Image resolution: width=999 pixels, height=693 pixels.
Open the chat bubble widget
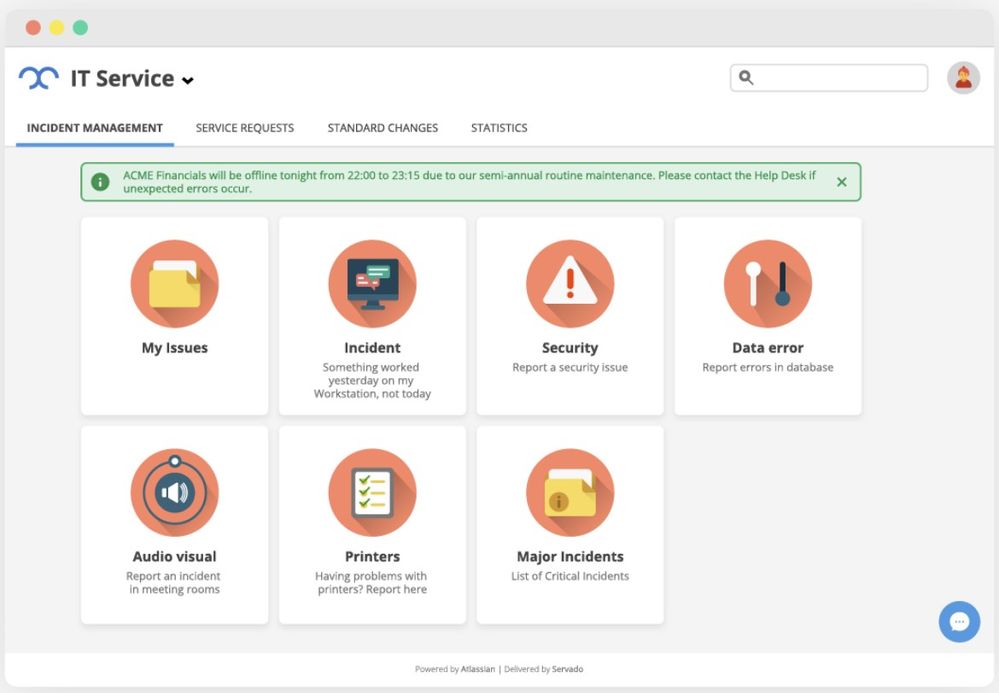tap(959, 622)
